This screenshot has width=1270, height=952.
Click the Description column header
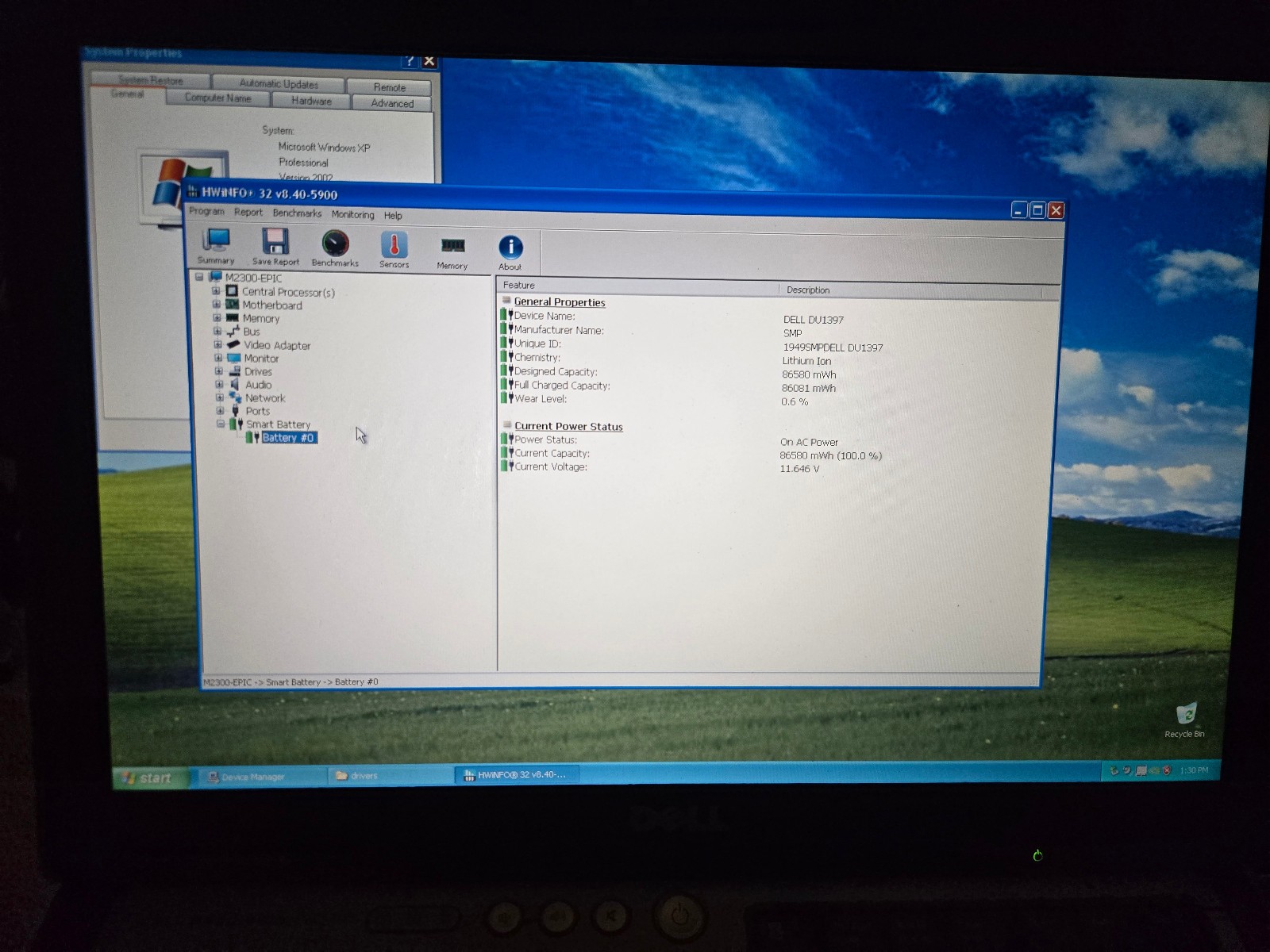coord(910,290)
